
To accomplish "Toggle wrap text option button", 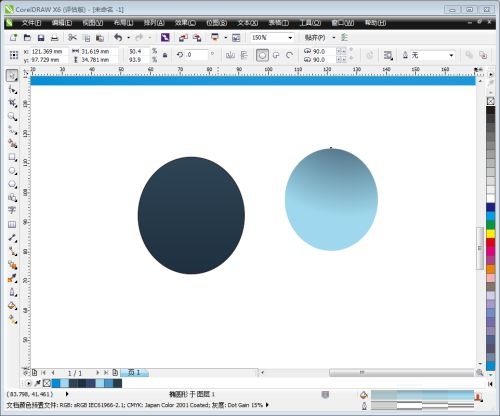I will pos(388,55).
